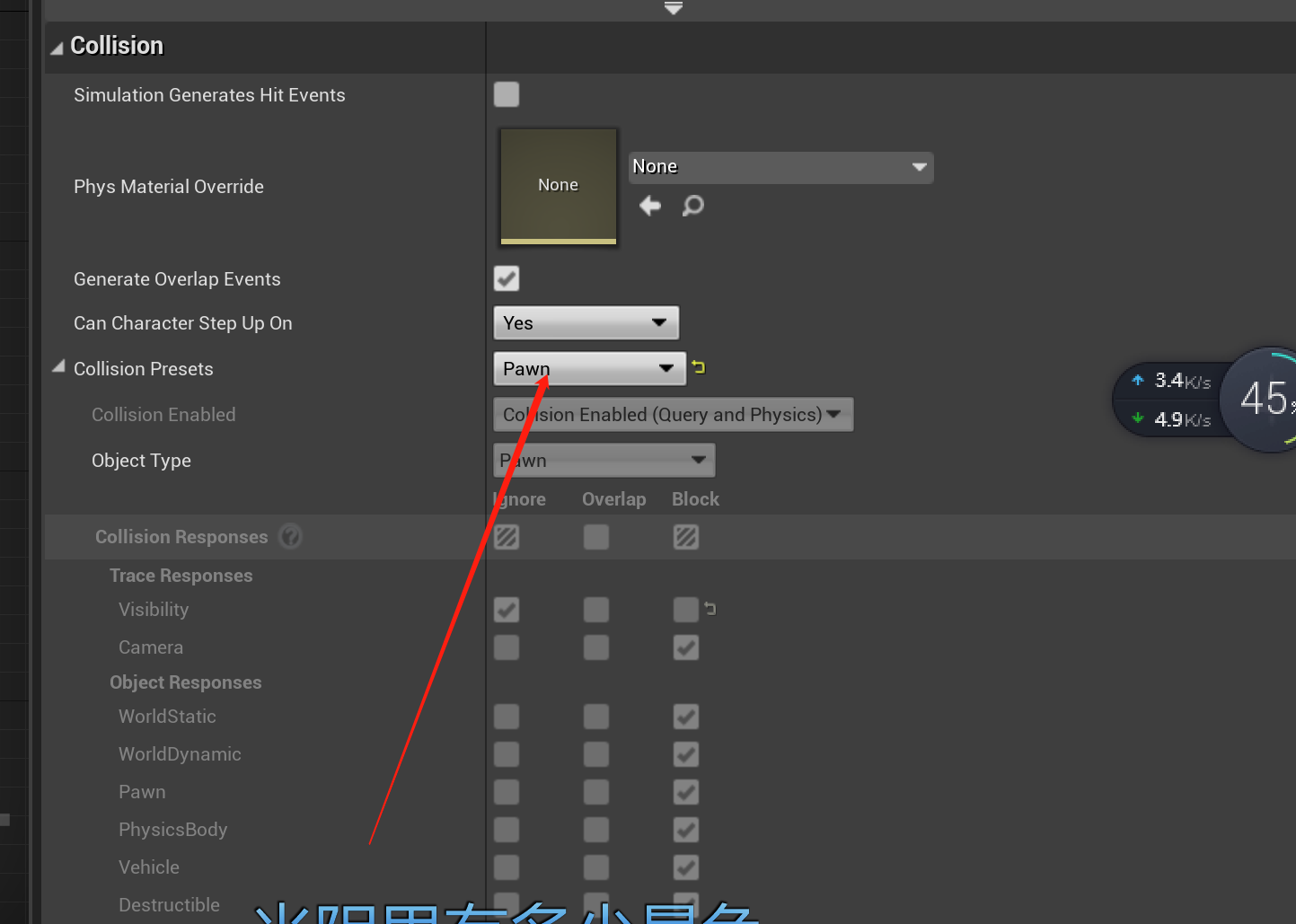Set Pawn object response to Ignore
This screenshot has height=924, width=1296.
point(507,792)
